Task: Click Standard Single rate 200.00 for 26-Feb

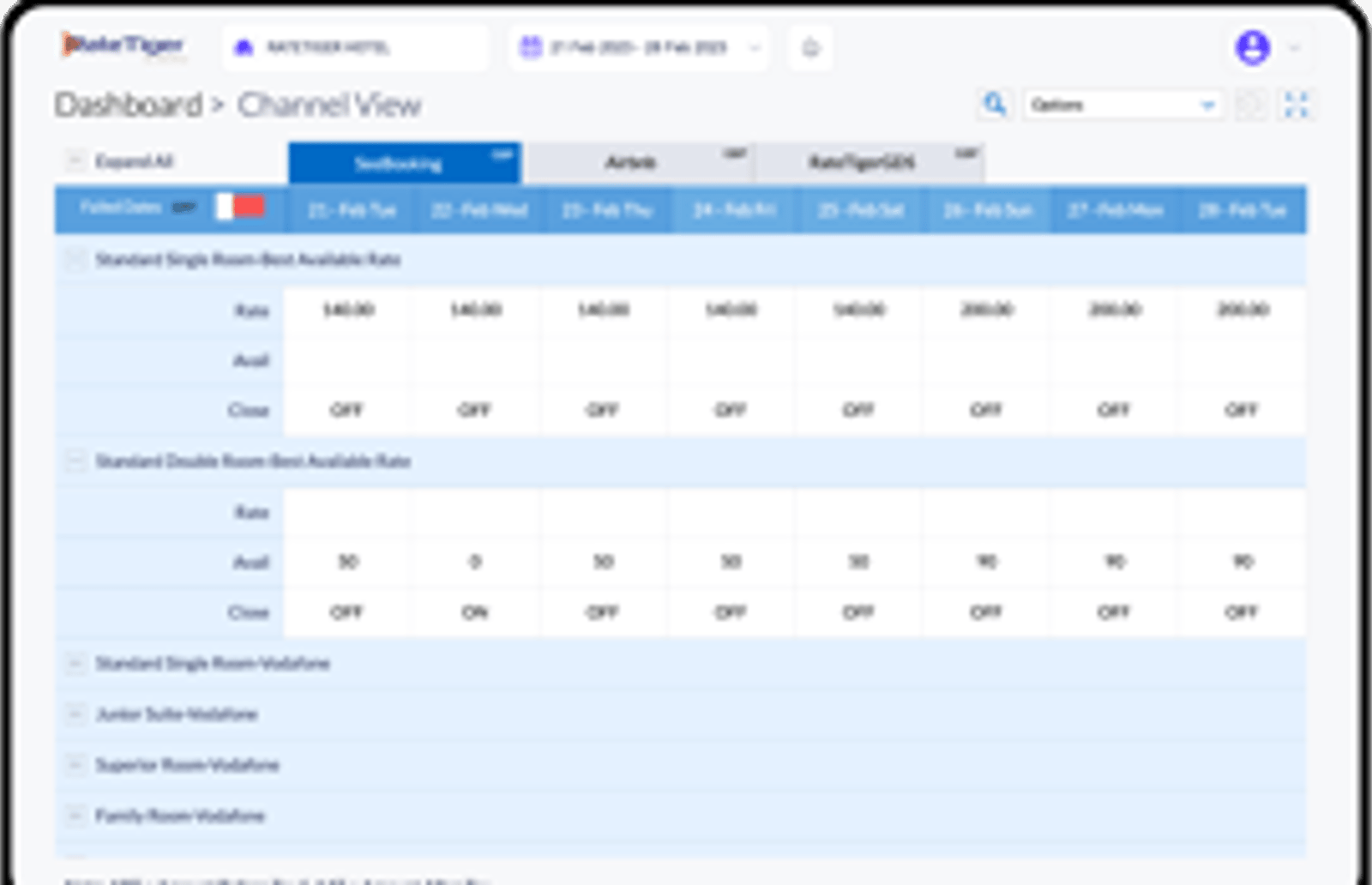Action: click(987, 310)
